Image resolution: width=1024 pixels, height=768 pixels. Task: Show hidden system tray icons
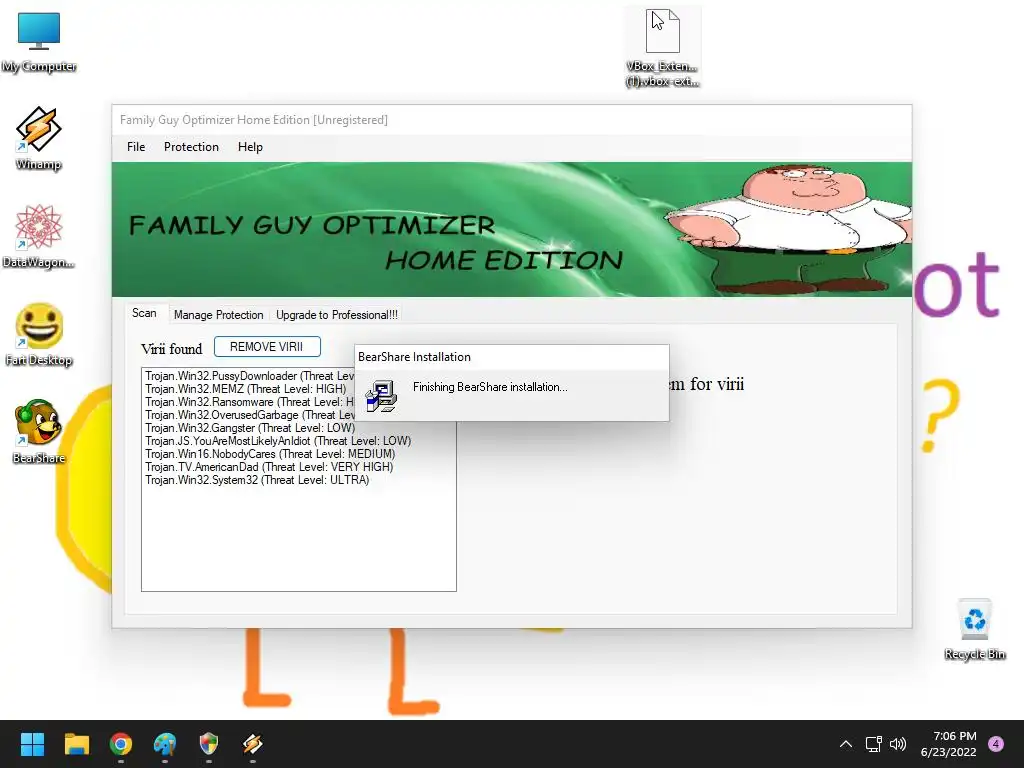click(x=846, y=744)
